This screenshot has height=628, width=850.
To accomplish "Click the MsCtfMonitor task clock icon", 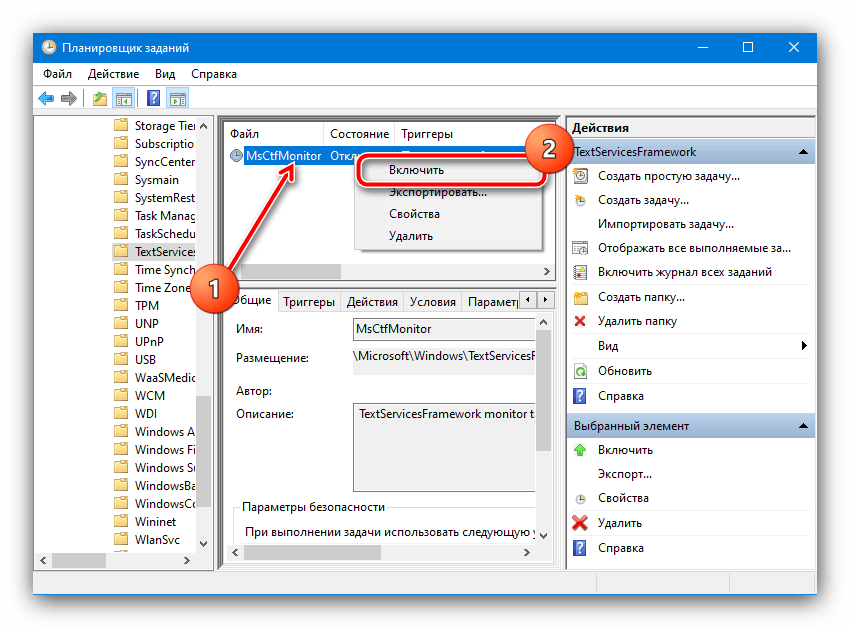I will [236, 156].
